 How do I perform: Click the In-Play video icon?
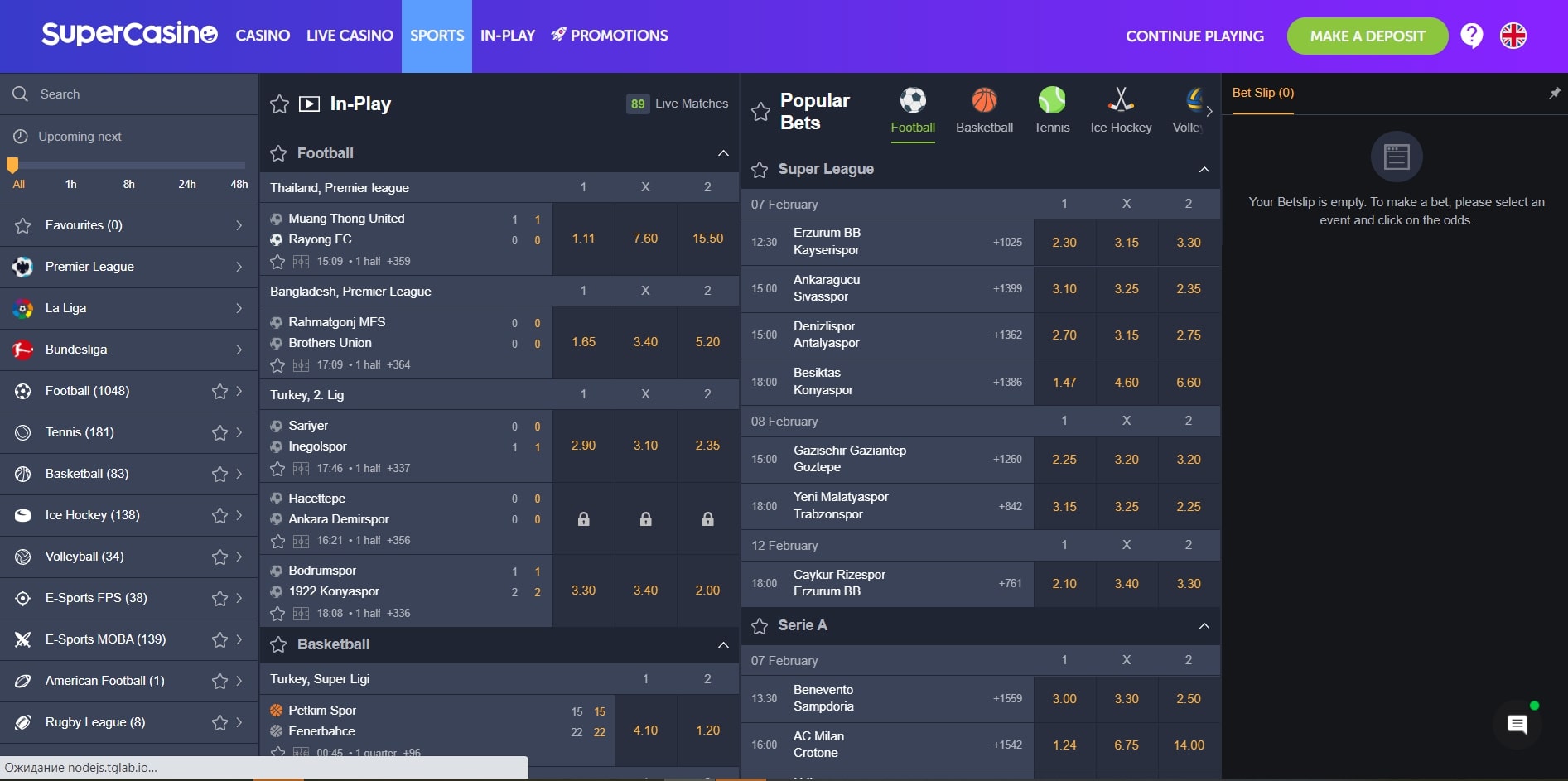pos(309,104)
